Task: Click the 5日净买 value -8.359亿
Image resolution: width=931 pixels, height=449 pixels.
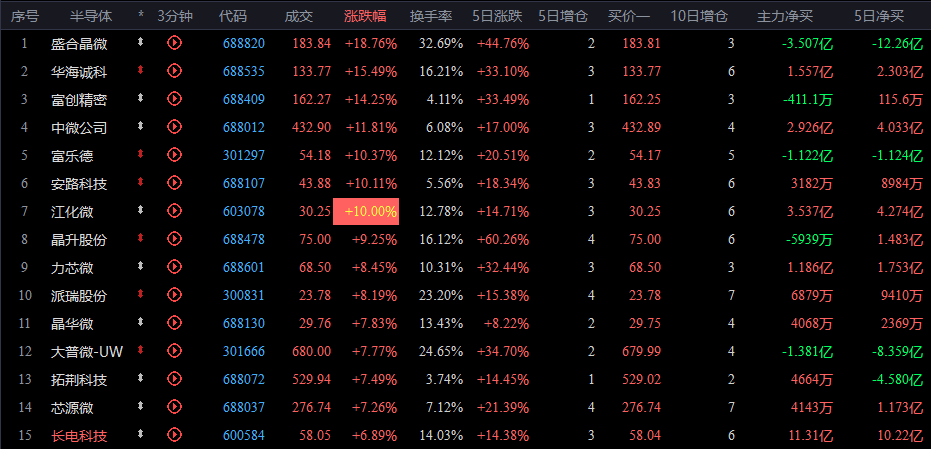Action: tap(898, 352)
